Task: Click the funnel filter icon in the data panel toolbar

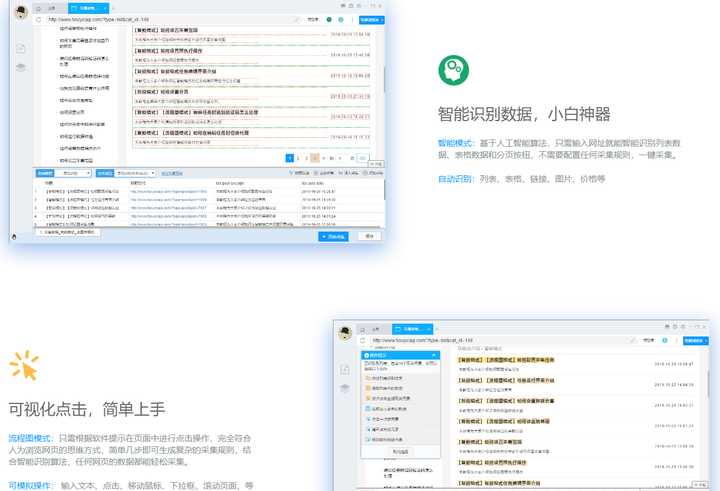Action: 291,173
